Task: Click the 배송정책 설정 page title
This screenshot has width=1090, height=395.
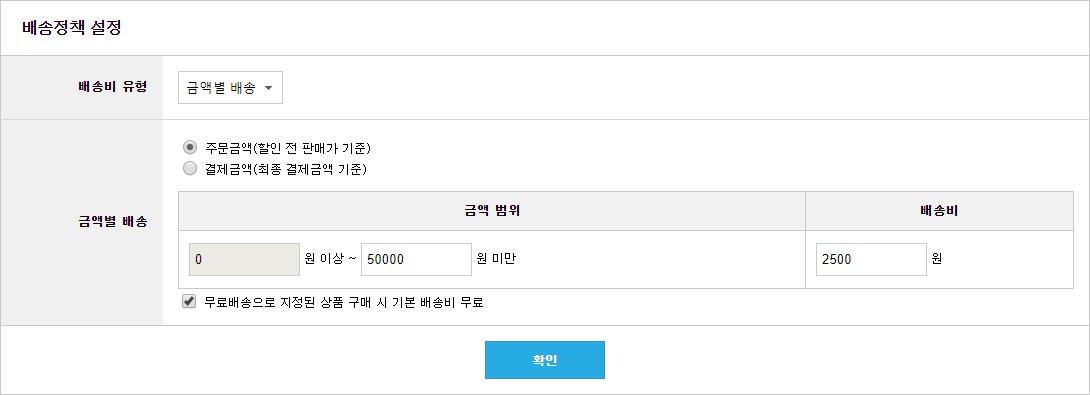Action: (x=72, y=29)
